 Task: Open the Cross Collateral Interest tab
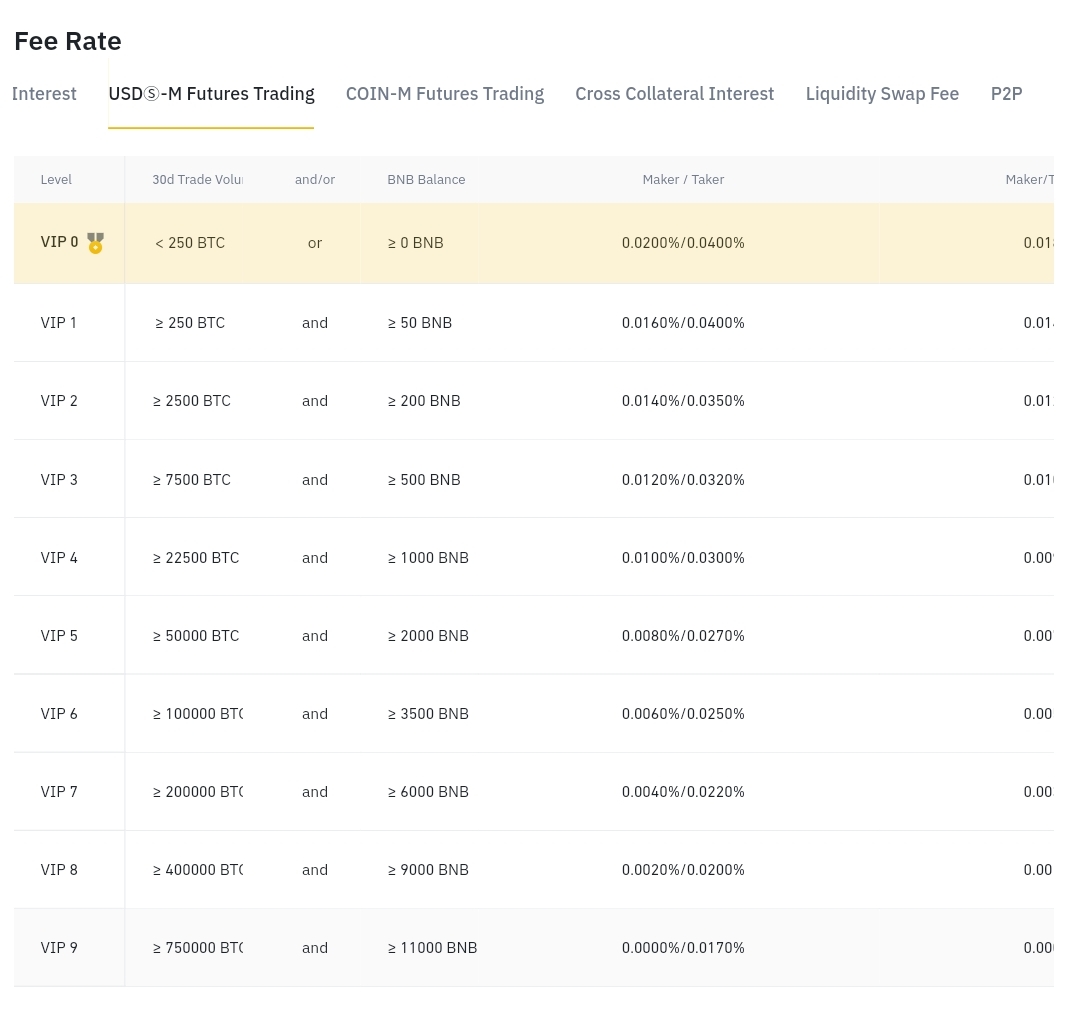coord(675,94)
